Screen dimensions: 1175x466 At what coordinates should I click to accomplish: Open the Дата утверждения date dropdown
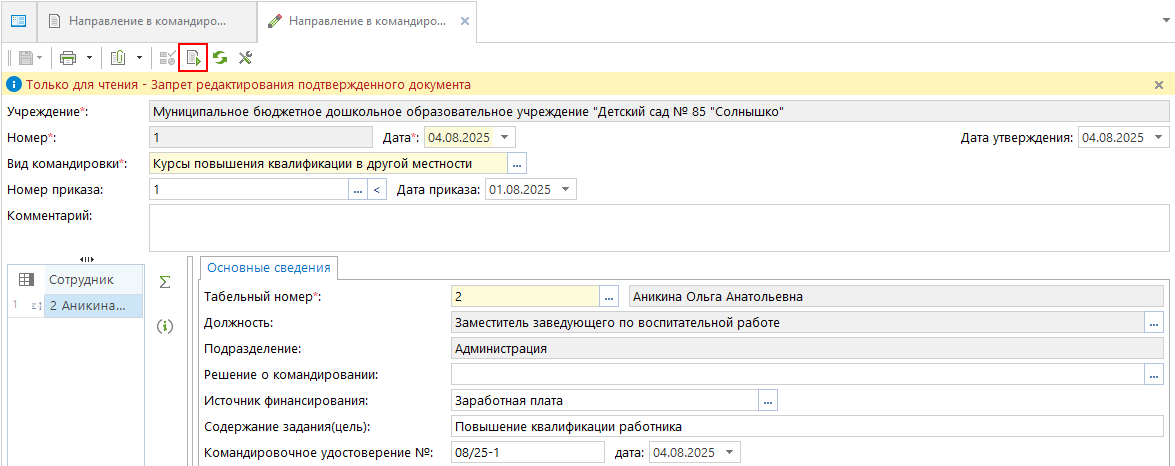[x=1158, y=137]
